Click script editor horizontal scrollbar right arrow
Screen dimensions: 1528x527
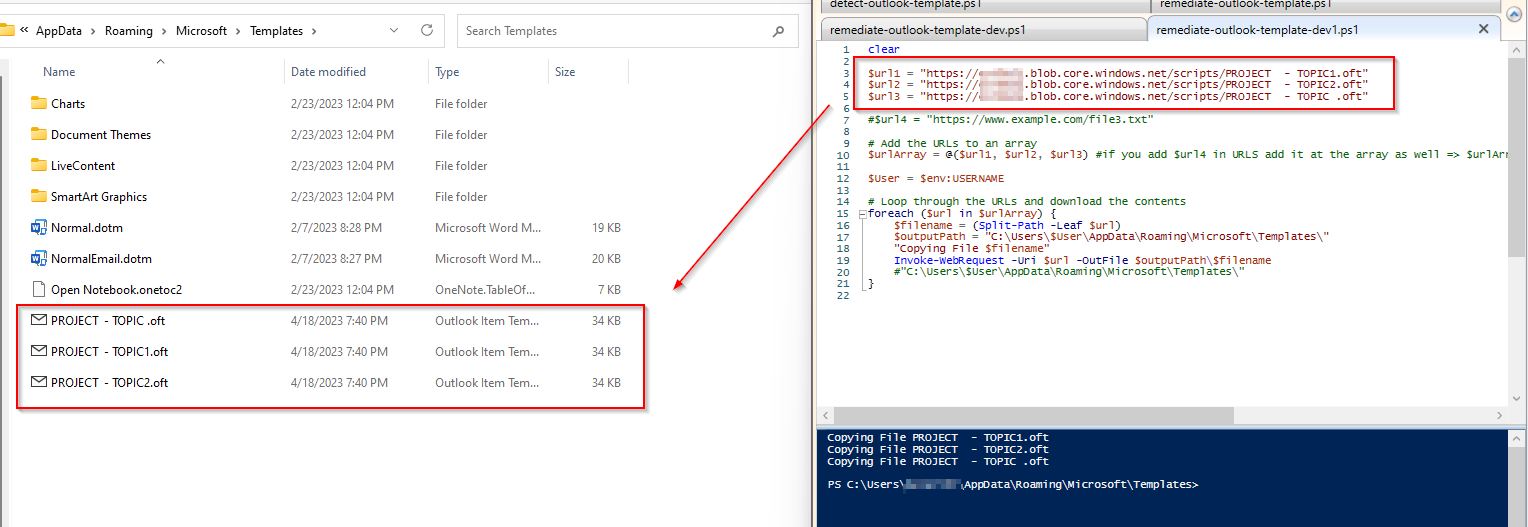point(1498,415)
